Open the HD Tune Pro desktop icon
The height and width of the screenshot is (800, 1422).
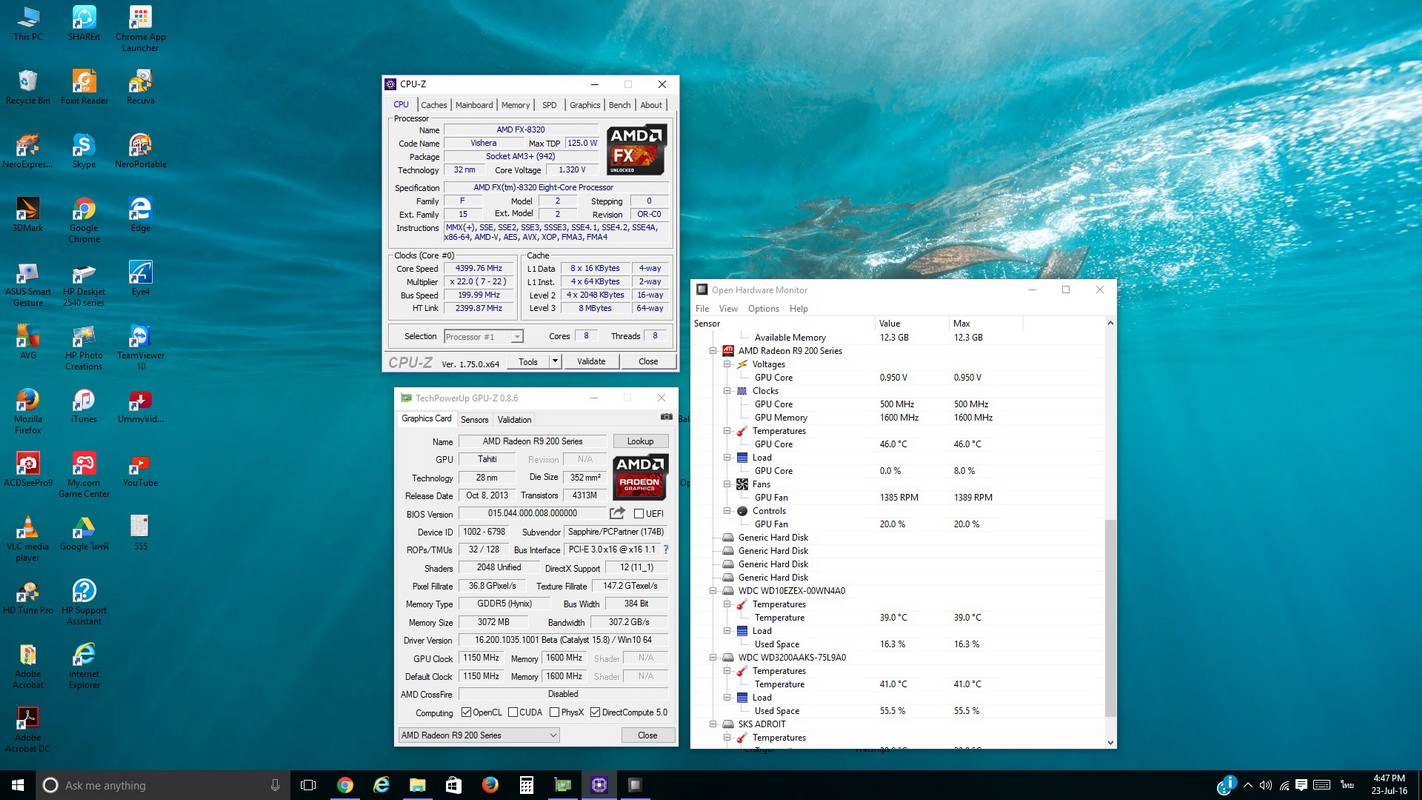(28, 593)
